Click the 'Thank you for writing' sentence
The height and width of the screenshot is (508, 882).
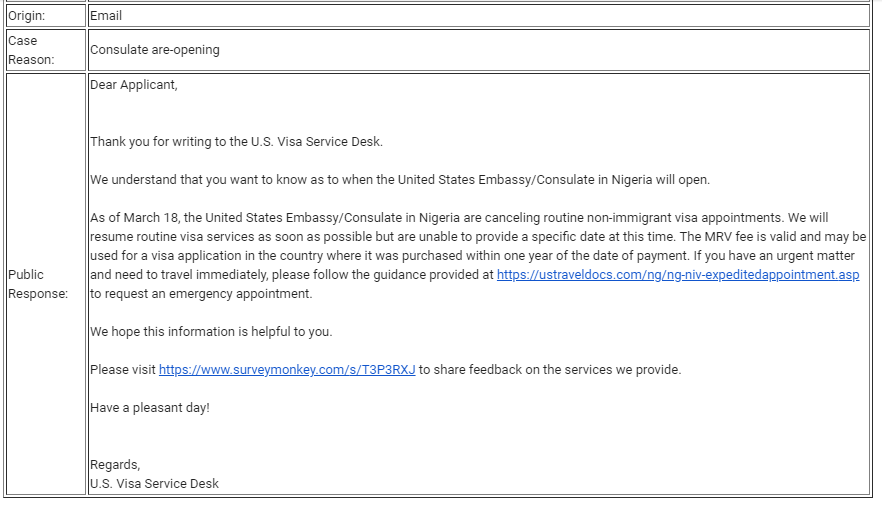pyautogui.click(x=236, y=142)
